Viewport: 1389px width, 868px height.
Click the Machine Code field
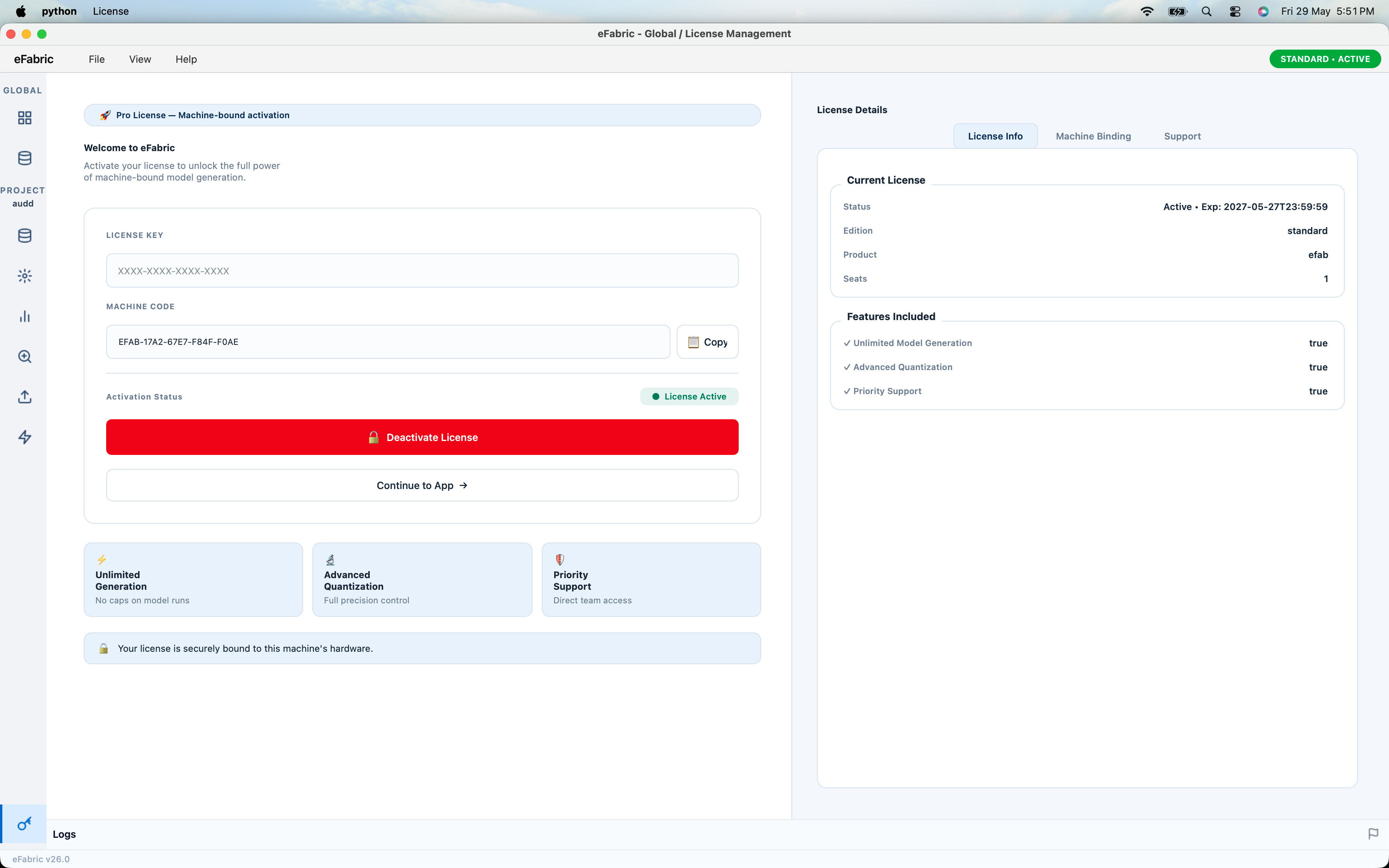[388, 342]
